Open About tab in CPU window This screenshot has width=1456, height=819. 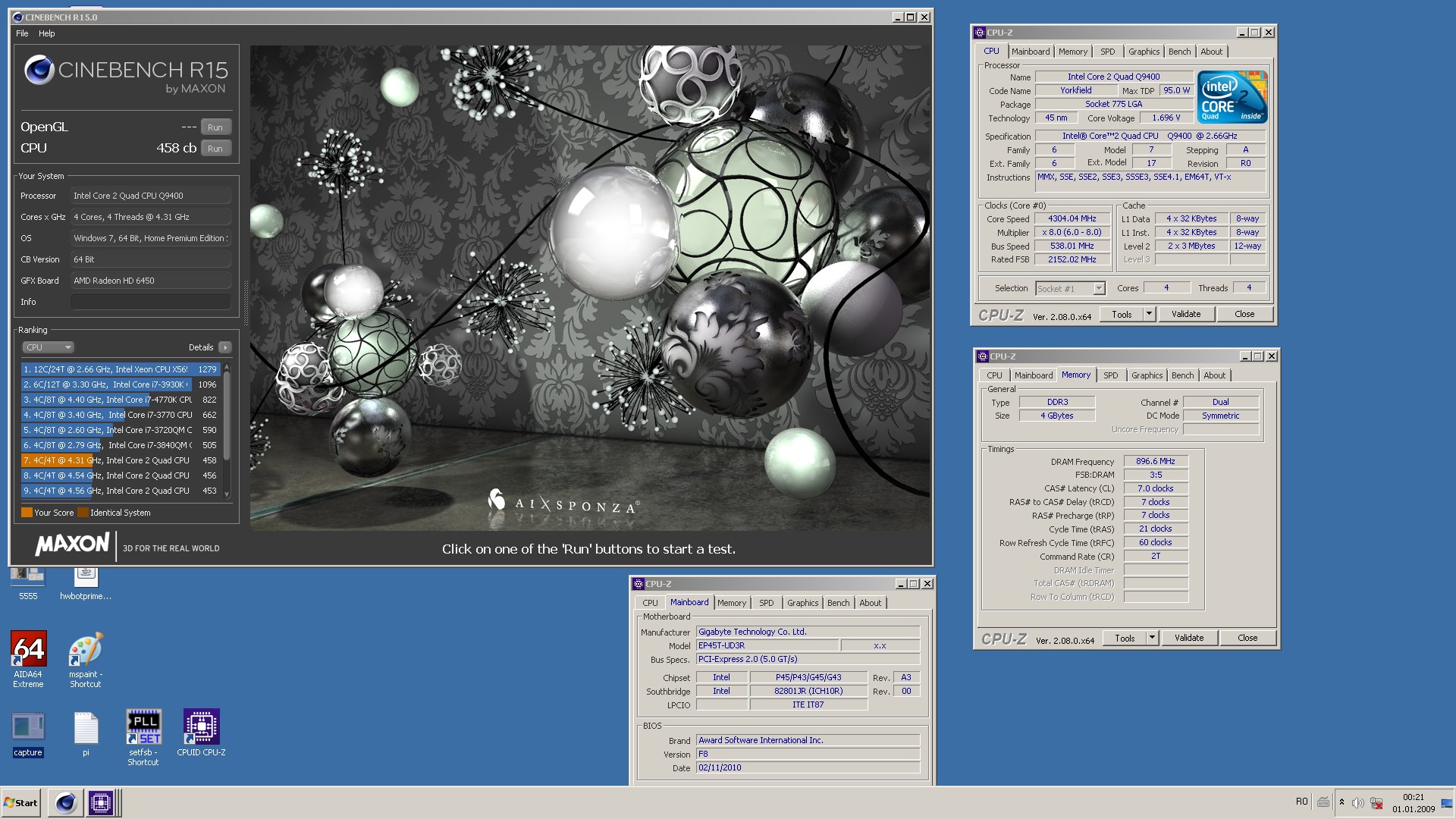click(1211, 52)
